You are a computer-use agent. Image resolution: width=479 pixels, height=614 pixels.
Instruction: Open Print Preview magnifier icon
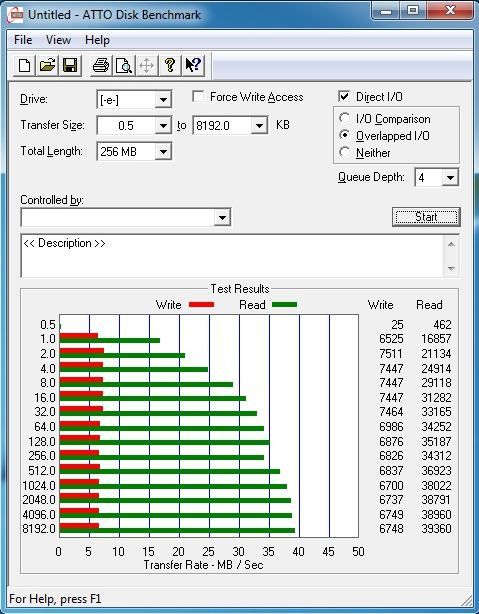coord(124,65)
